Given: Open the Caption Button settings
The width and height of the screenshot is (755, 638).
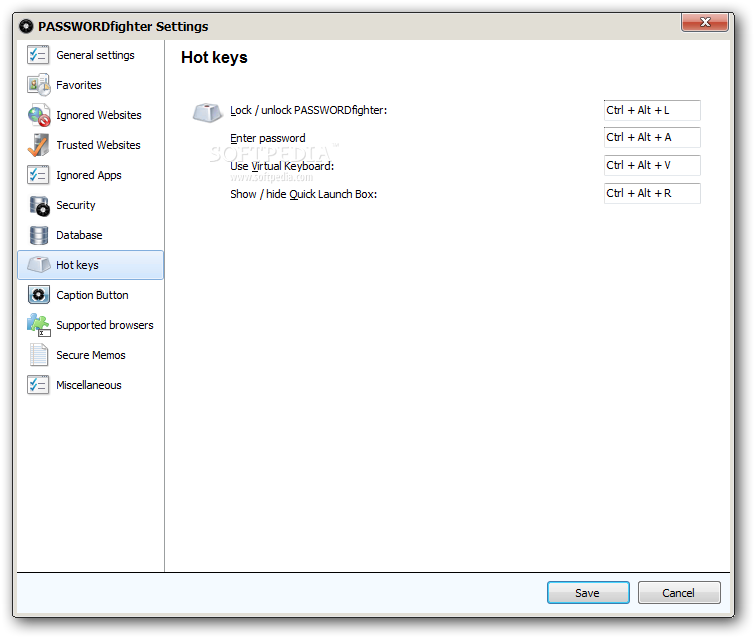Looking at the screenshot, I should pos(91,295).
